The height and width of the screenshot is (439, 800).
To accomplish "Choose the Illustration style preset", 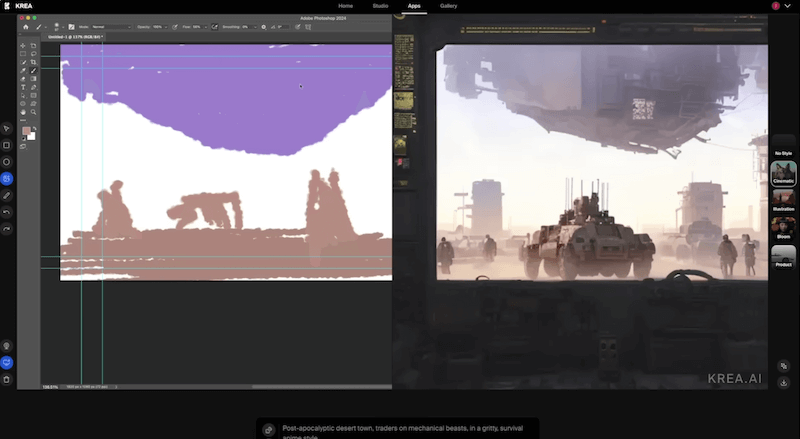I will [x=783, y=201].
